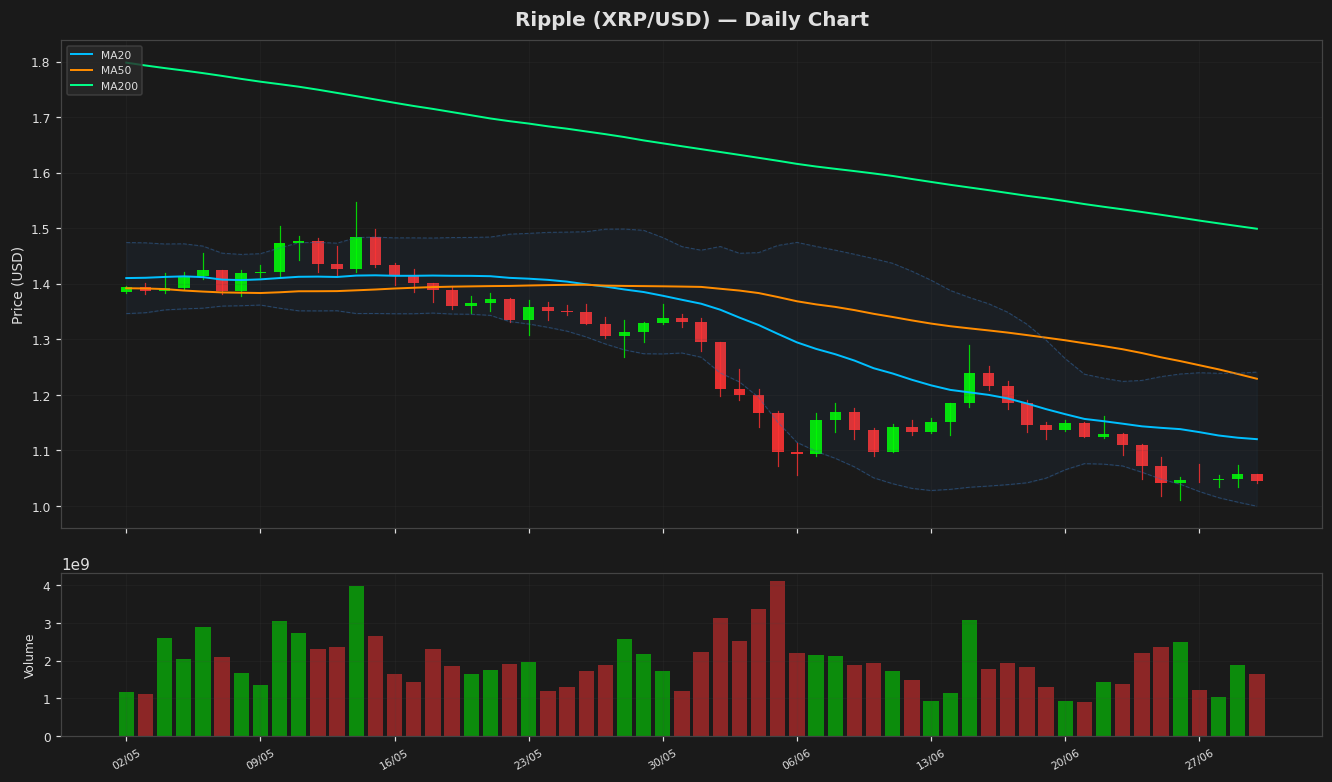Click the volume tick label 1

[46, 699]
